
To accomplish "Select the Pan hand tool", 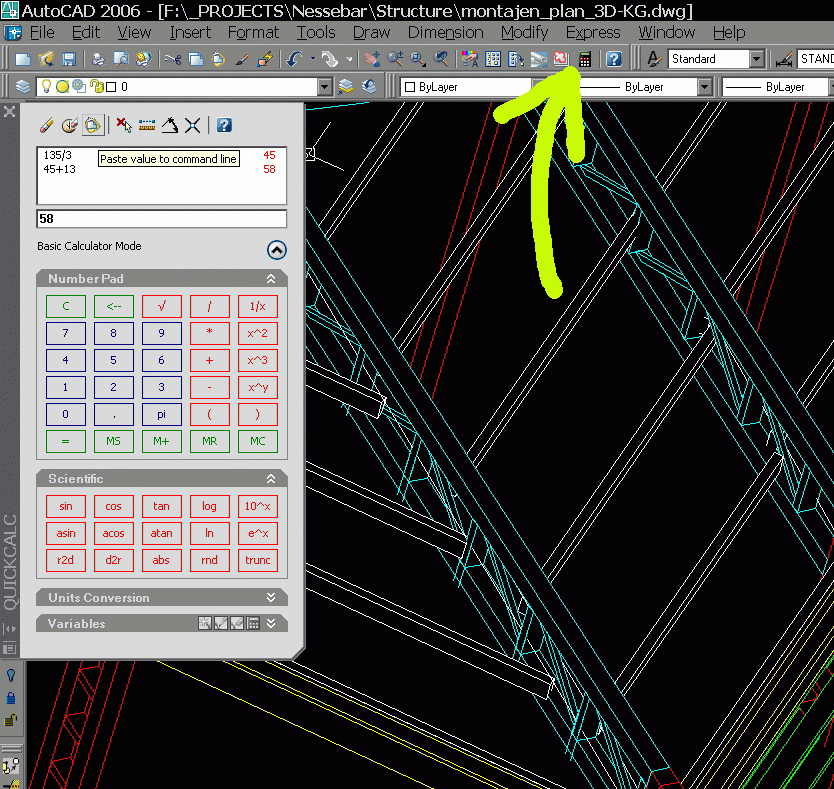I will click(x=372, y=59).
